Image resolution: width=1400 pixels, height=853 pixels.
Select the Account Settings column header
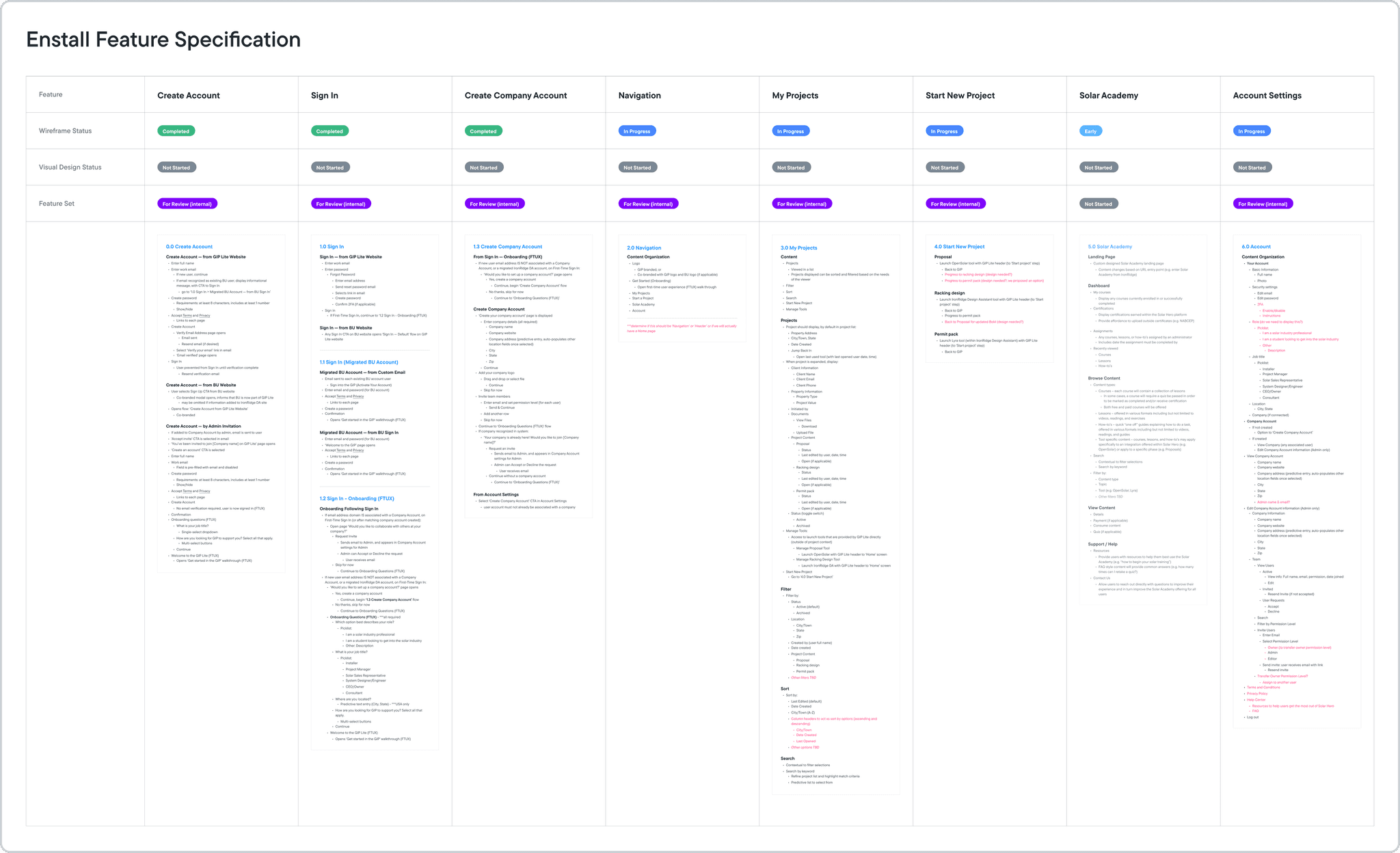(x=1267, y=96)
